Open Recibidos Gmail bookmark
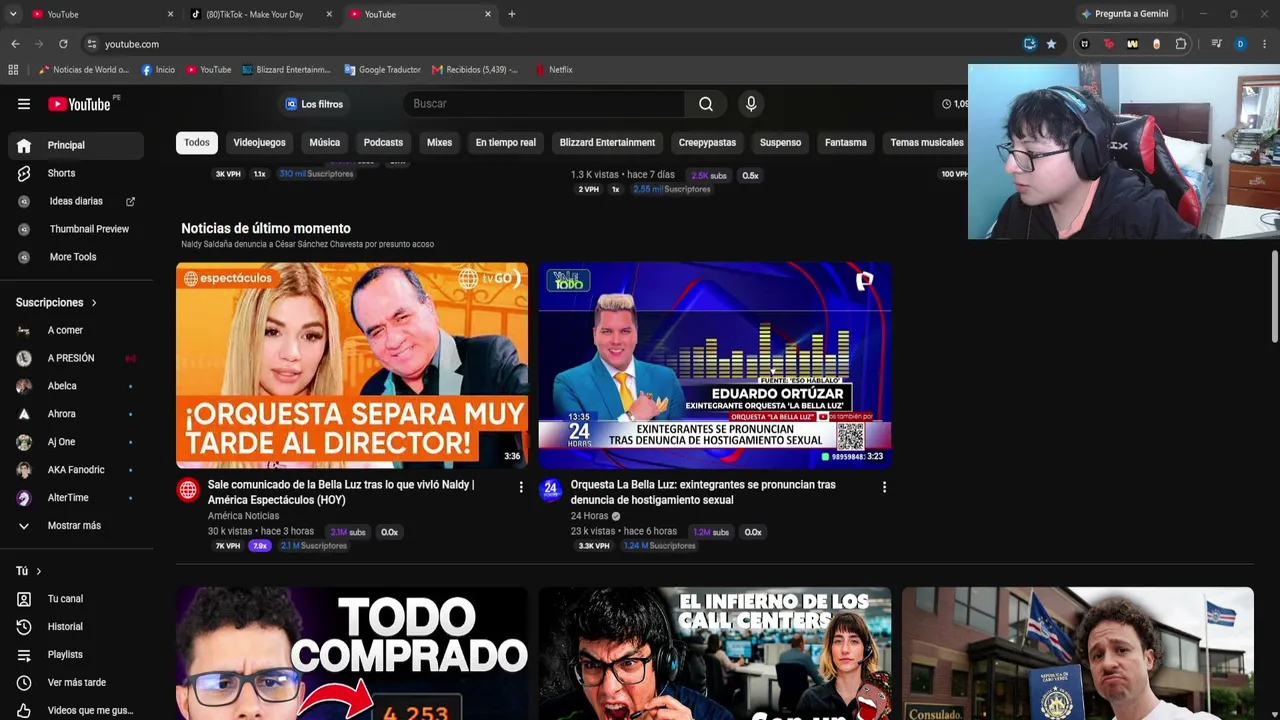 tap(475, 70)
